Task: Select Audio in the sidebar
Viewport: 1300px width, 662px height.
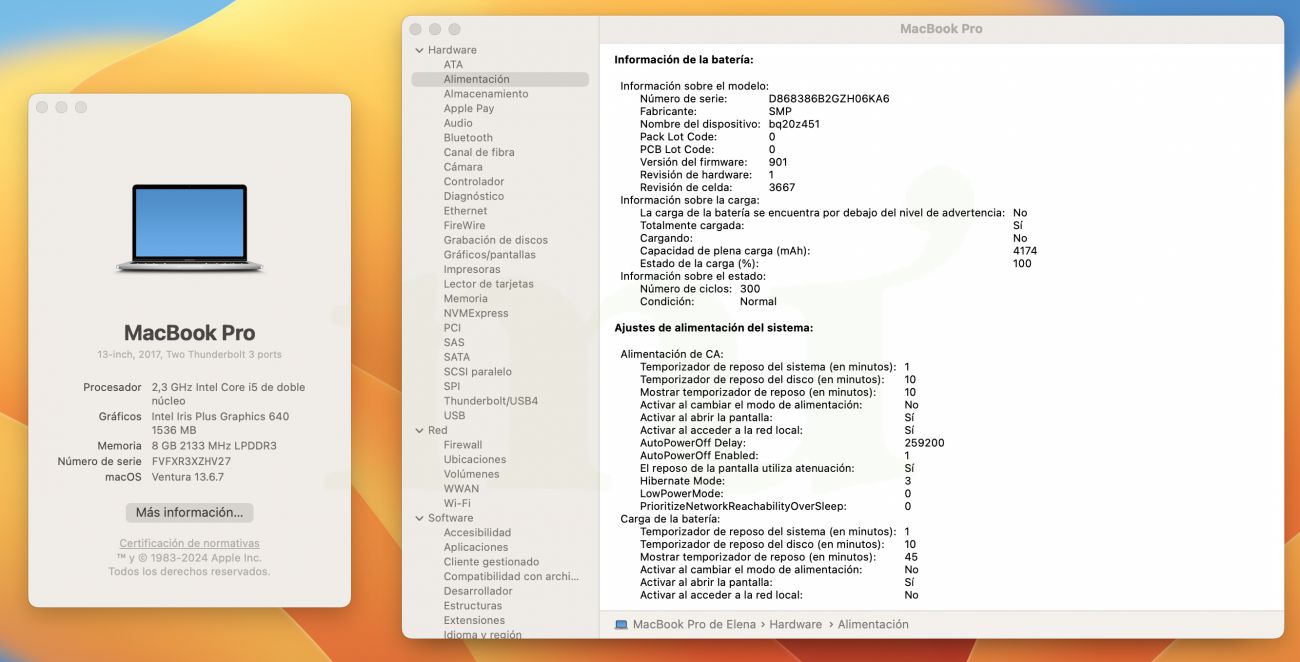Action: tap(458, 123)
